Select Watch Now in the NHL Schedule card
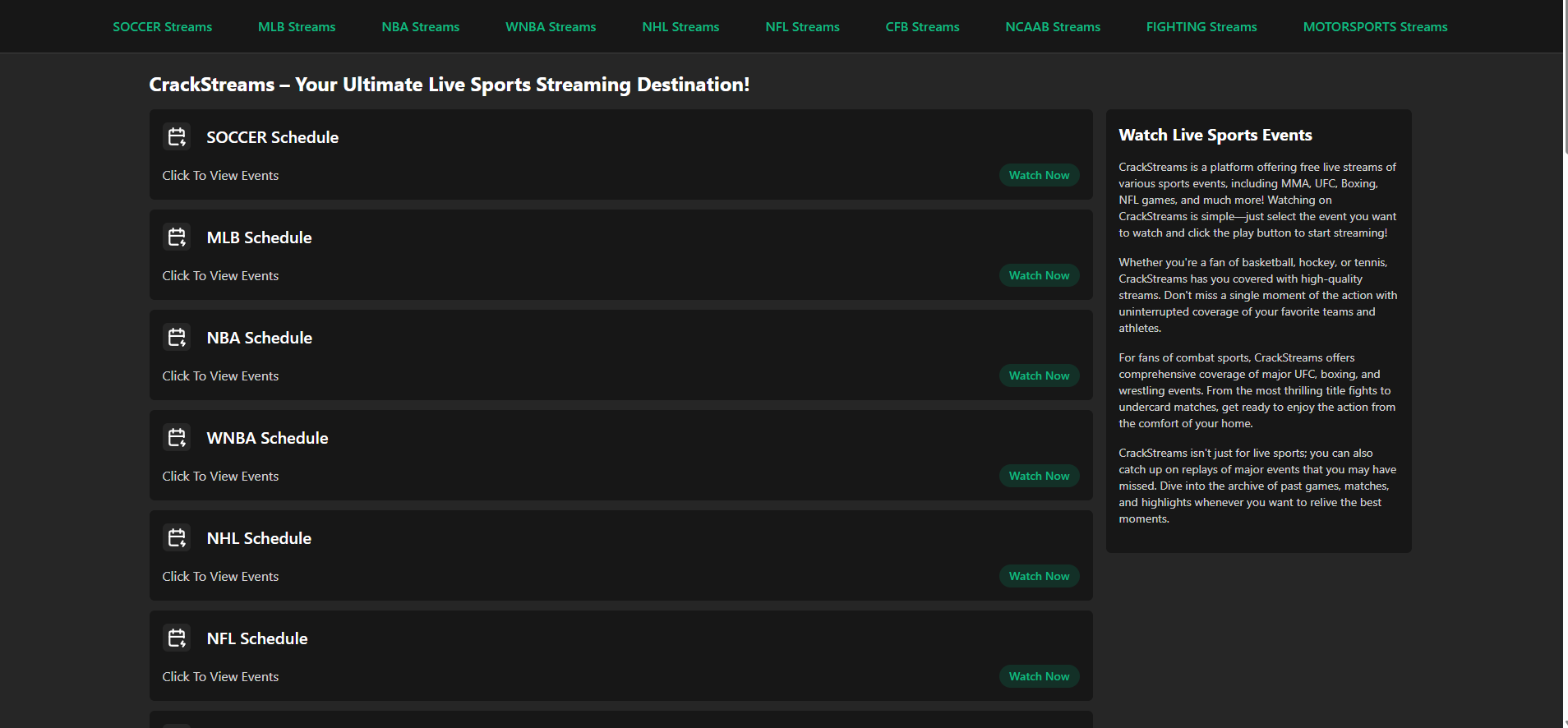 pos(1039,576)
